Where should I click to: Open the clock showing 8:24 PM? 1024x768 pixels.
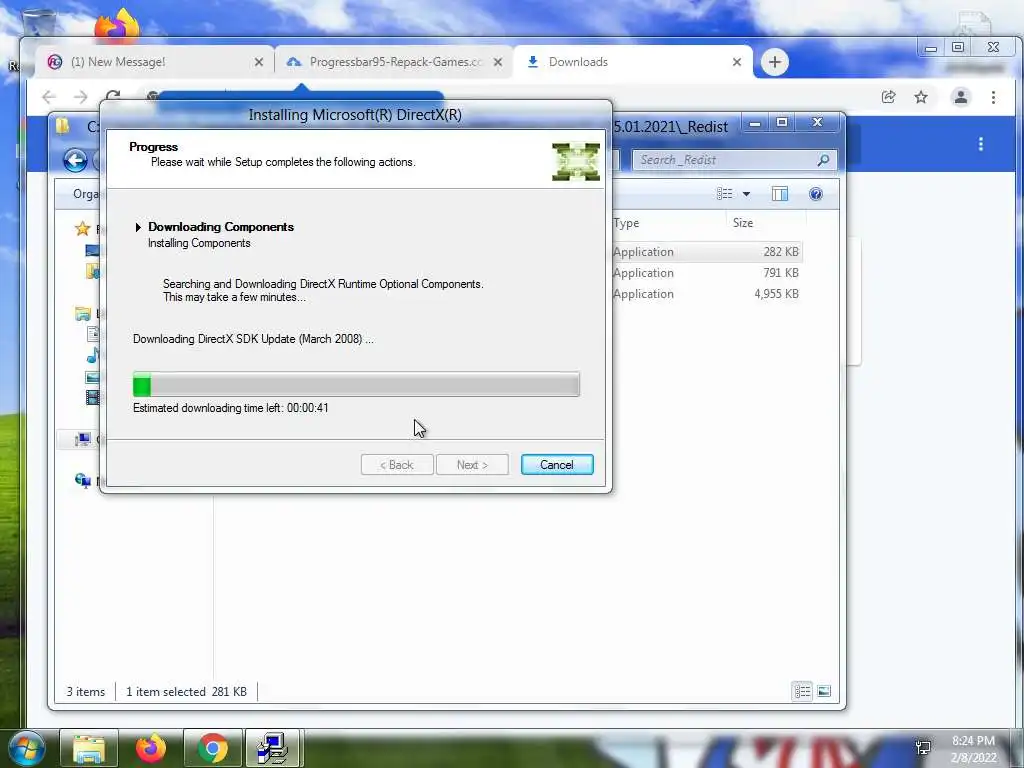pos(973,749)
